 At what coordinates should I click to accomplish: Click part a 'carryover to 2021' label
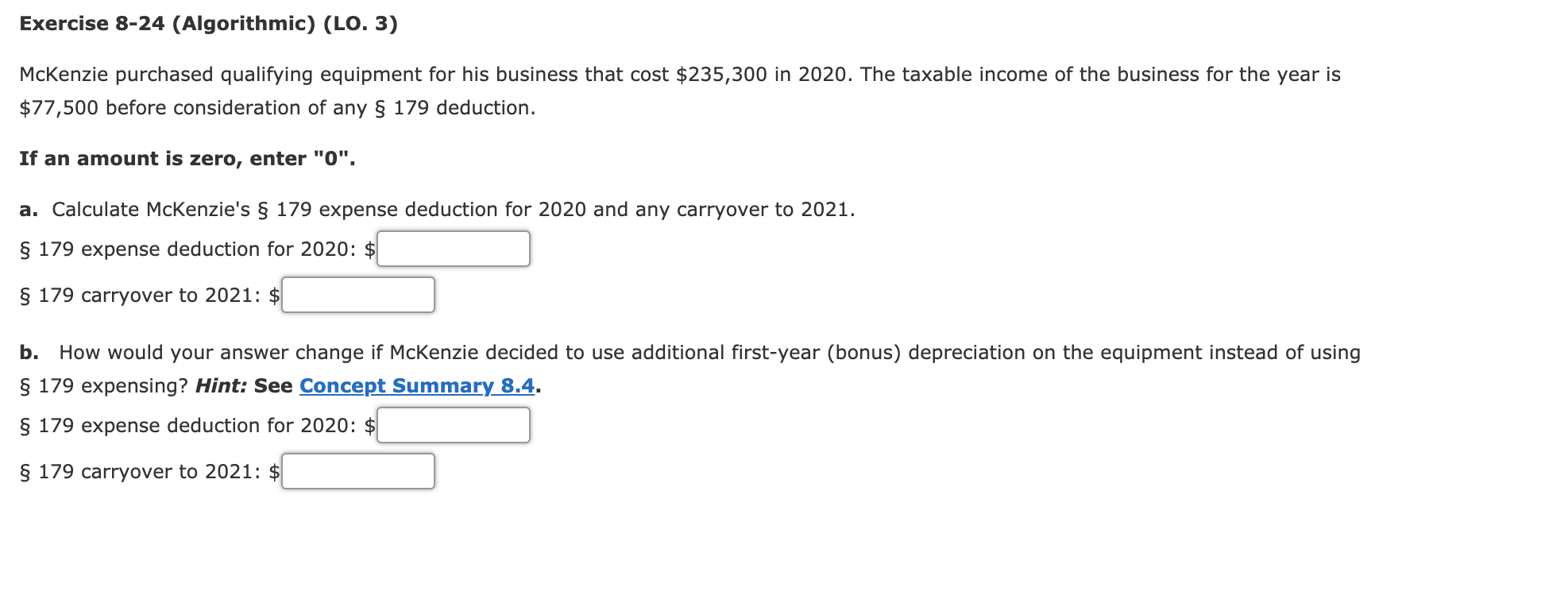140,296
